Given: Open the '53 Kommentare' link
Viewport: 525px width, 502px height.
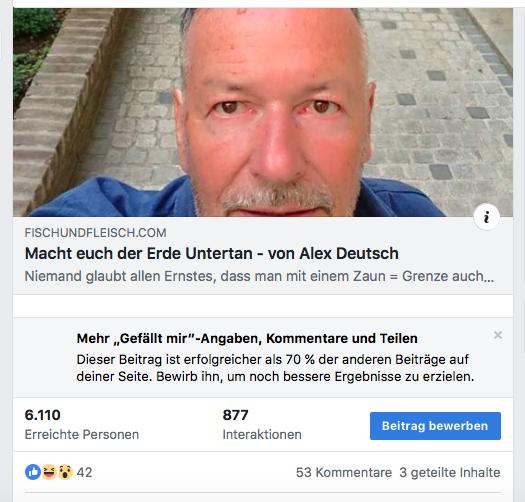Looking at the screenshot, I should coord(344,473).
